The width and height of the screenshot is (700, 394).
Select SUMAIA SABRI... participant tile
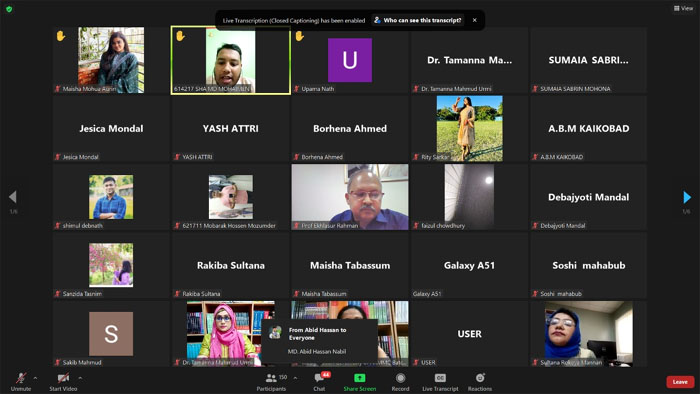tap(588, 60)
